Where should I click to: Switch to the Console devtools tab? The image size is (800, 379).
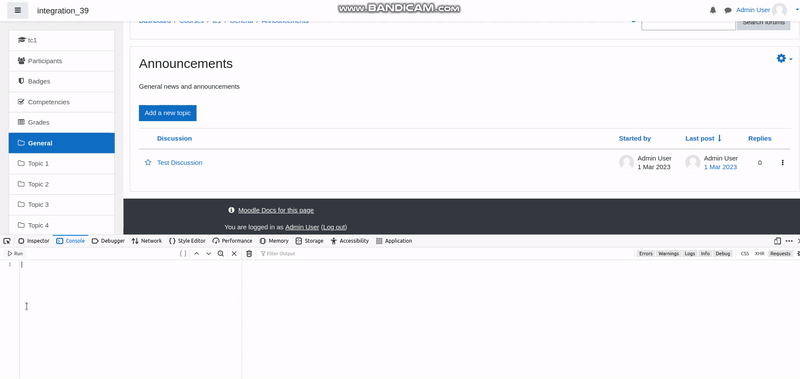click(x=70, y=241)
